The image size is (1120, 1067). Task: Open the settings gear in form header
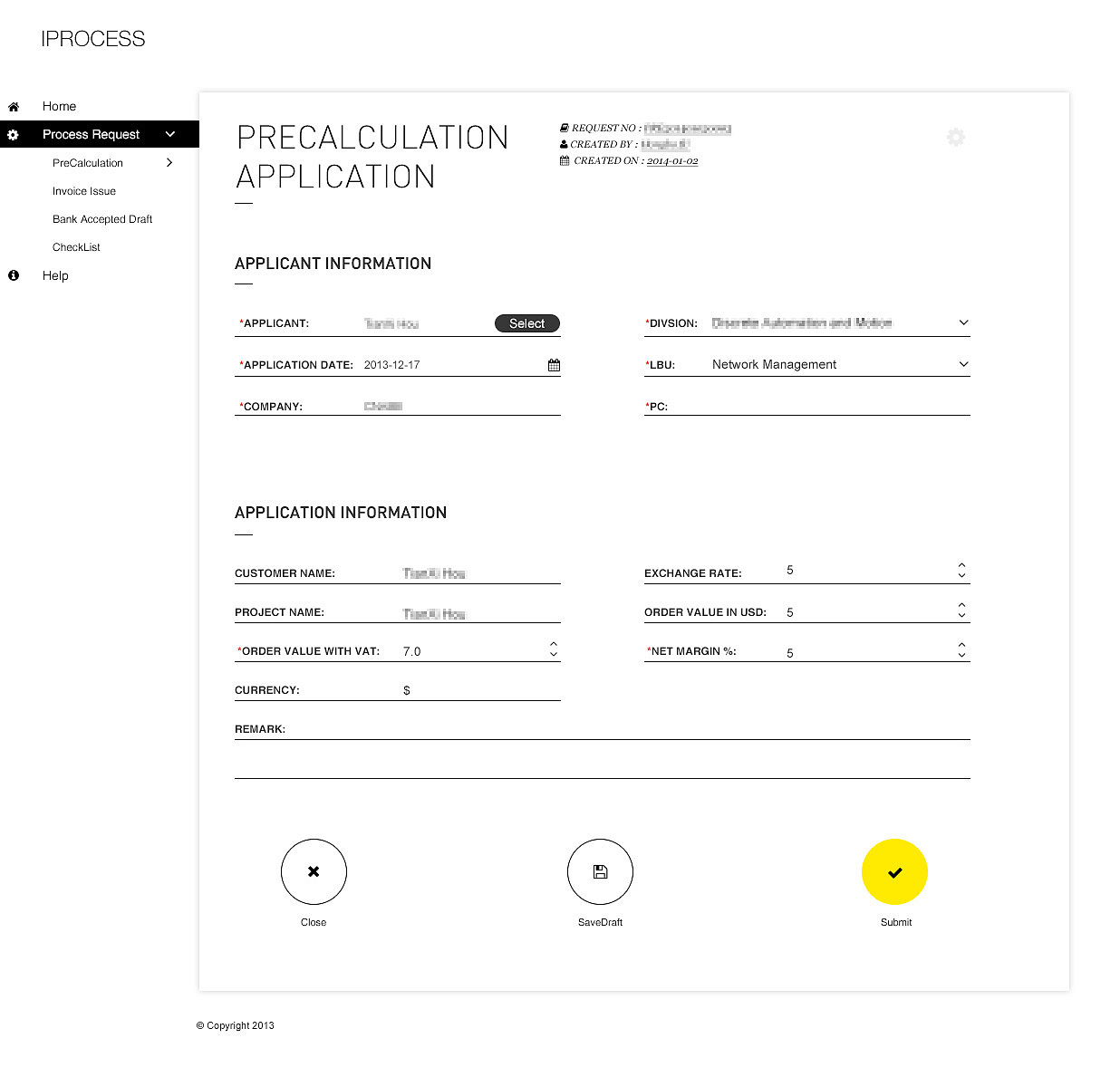coord(956,138)
